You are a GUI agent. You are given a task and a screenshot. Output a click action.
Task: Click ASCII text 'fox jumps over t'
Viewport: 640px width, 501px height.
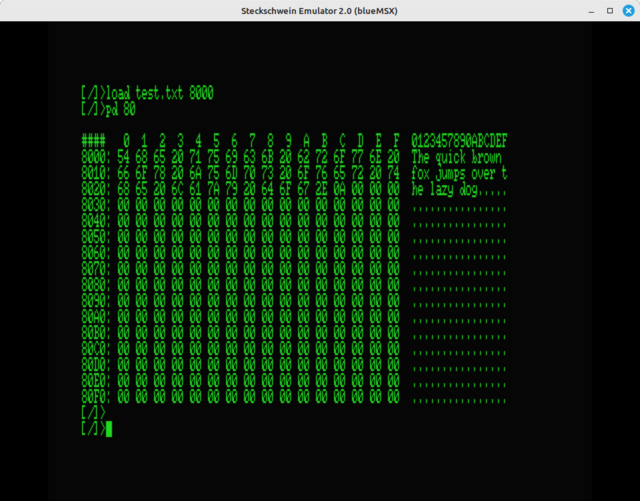(x=459, y=174)
